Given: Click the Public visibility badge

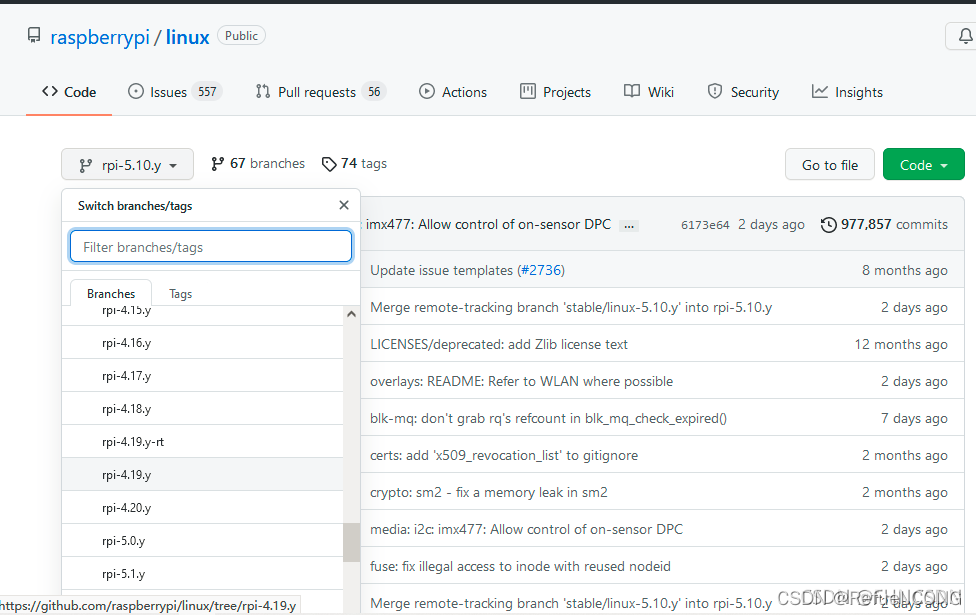Looking at the screenshot, I should point(242,35).
